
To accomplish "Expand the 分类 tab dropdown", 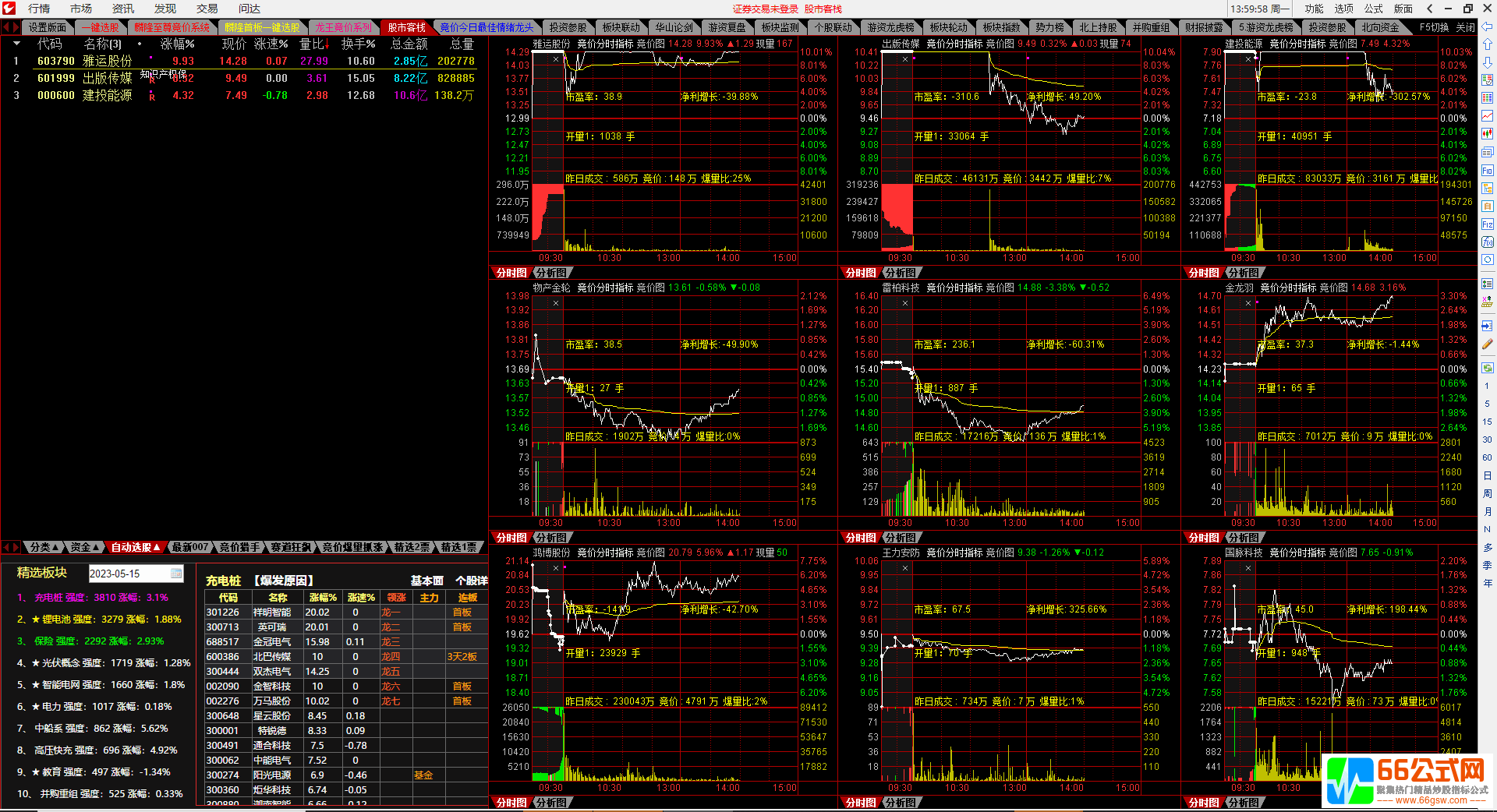I will coord(44,547).
